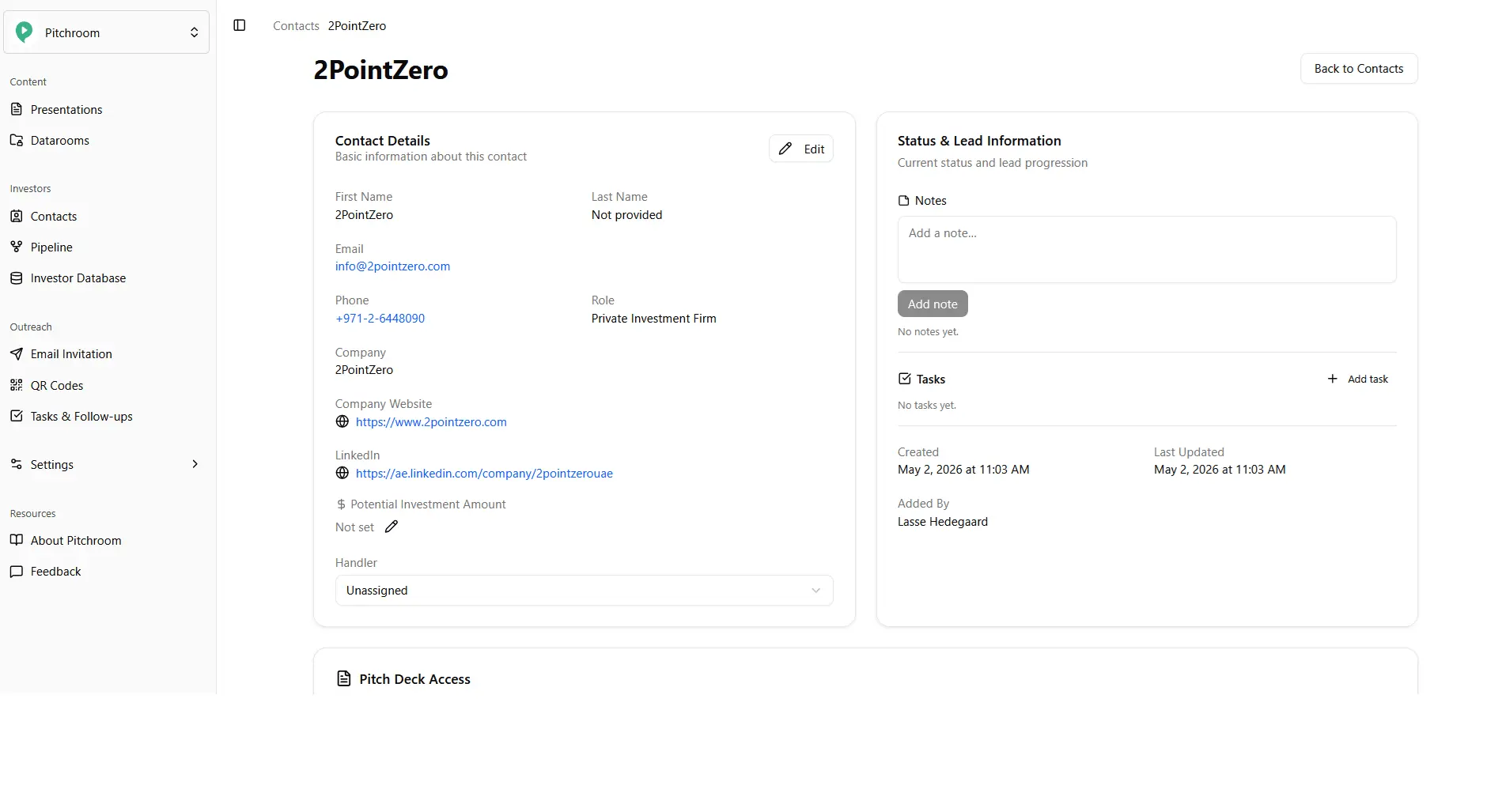Click Contacts in the breadcrumb
1502x812 pixels.
(x=296, y=26)
